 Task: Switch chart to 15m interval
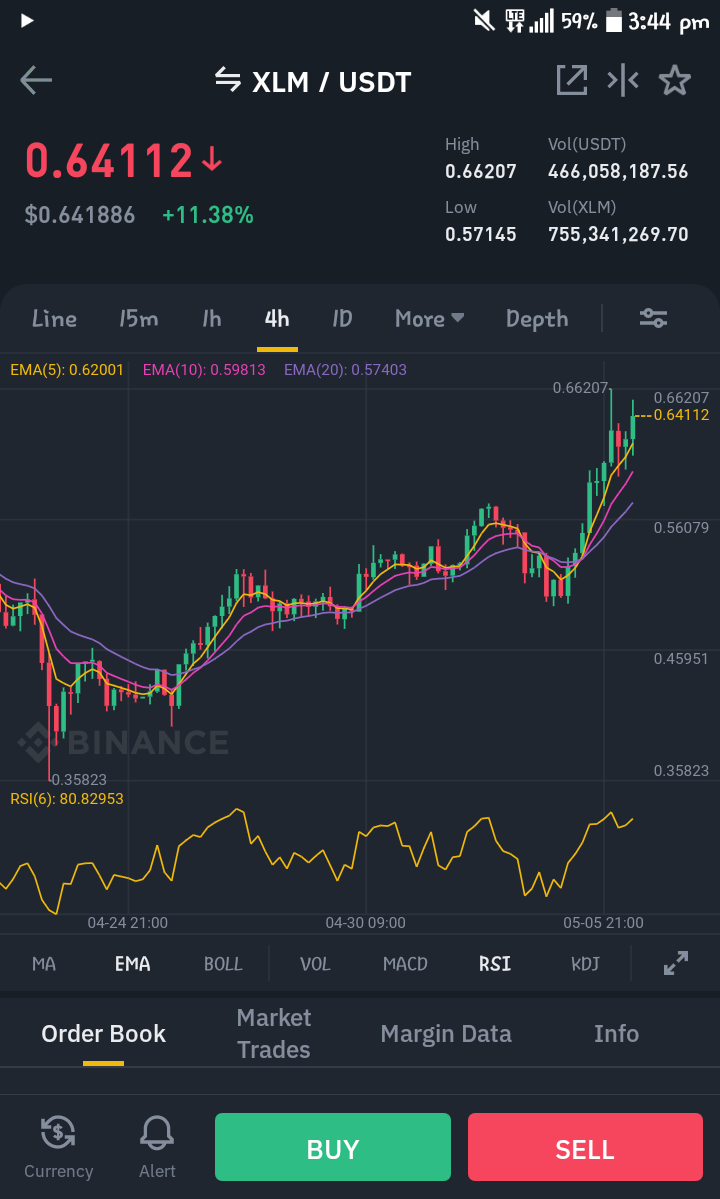(138, 318)
